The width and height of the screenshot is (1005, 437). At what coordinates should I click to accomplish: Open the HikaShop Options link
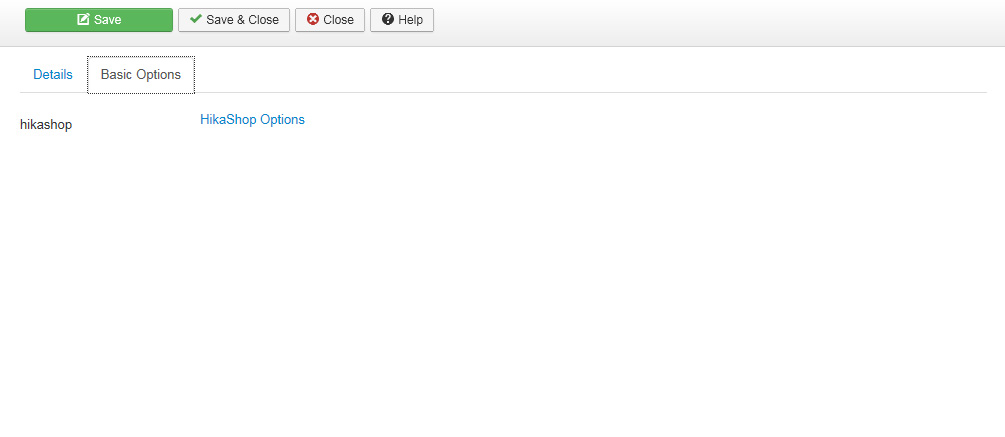pyautogui.click(x=253, y=119)
